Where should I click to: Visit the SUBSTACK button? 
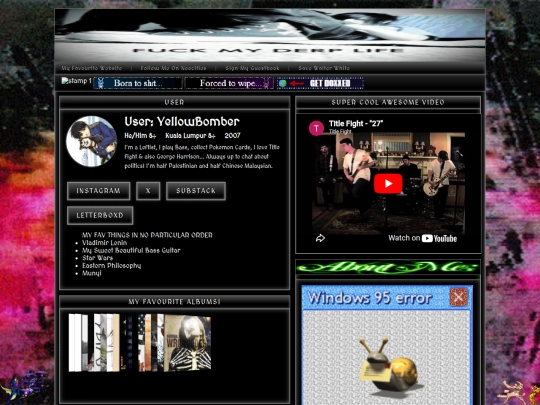pos(196,191)
